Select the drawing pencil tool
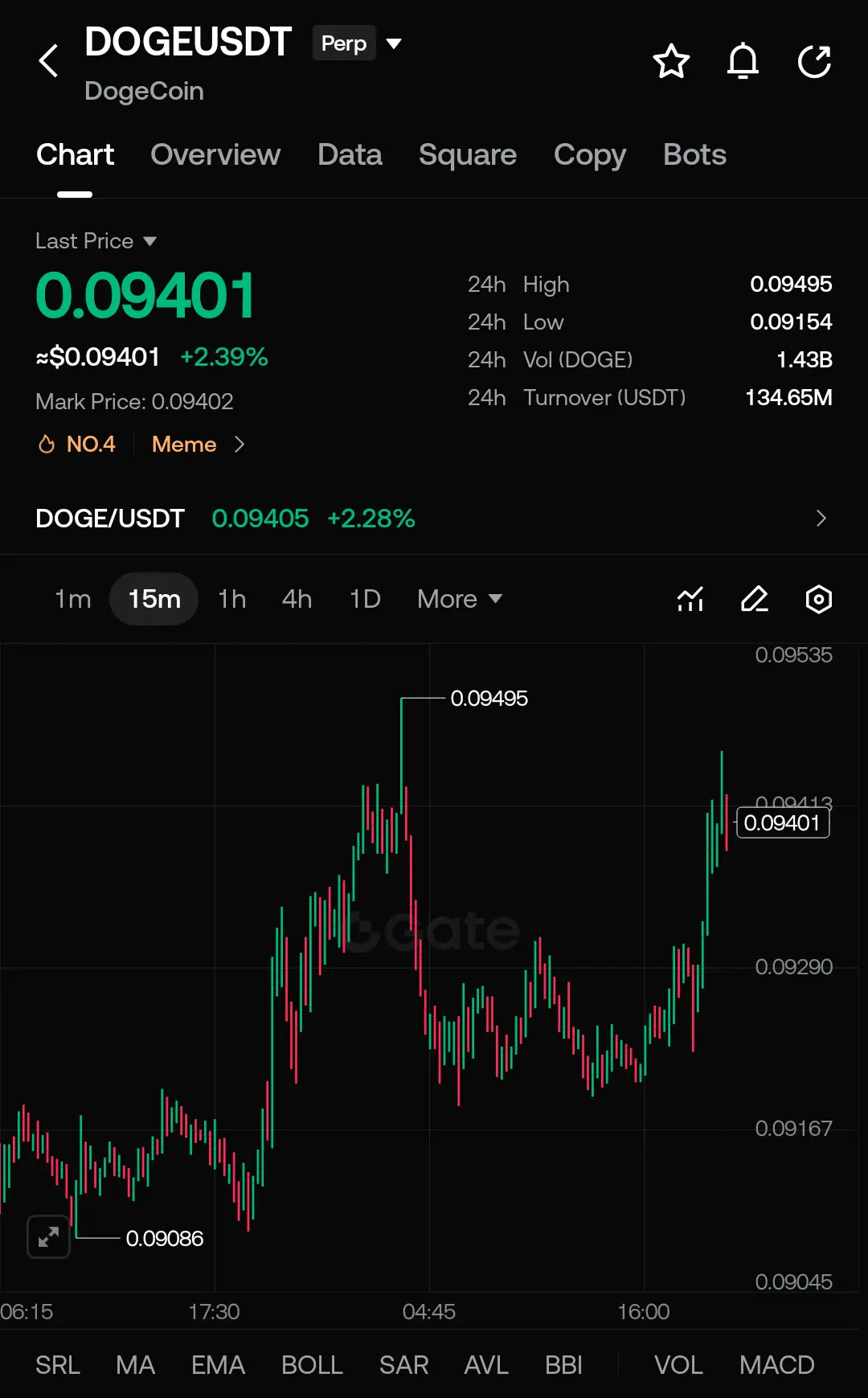The height and width of the screenshot is (1398, 868). 754,599
